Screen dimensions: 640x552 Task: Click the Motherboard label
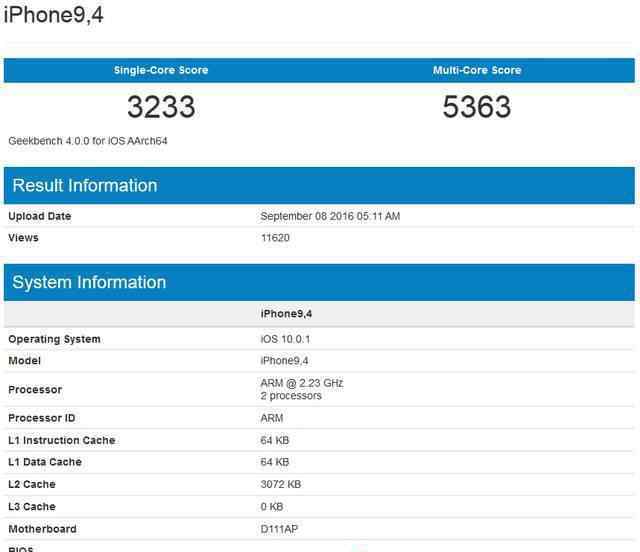pos(42,529)
